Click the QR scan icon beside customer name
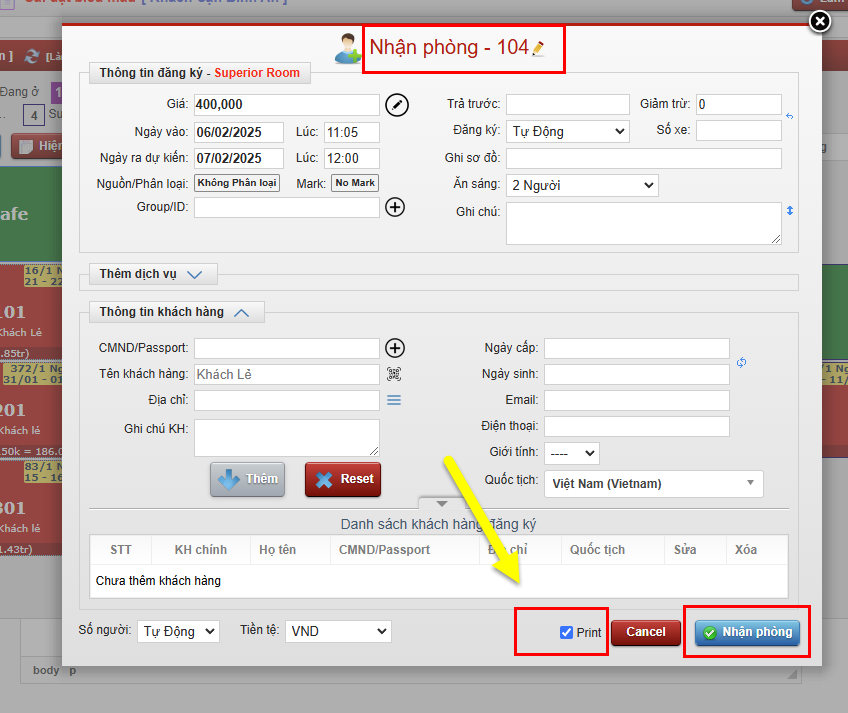This screenshot has height=713, width=848. 395,374
